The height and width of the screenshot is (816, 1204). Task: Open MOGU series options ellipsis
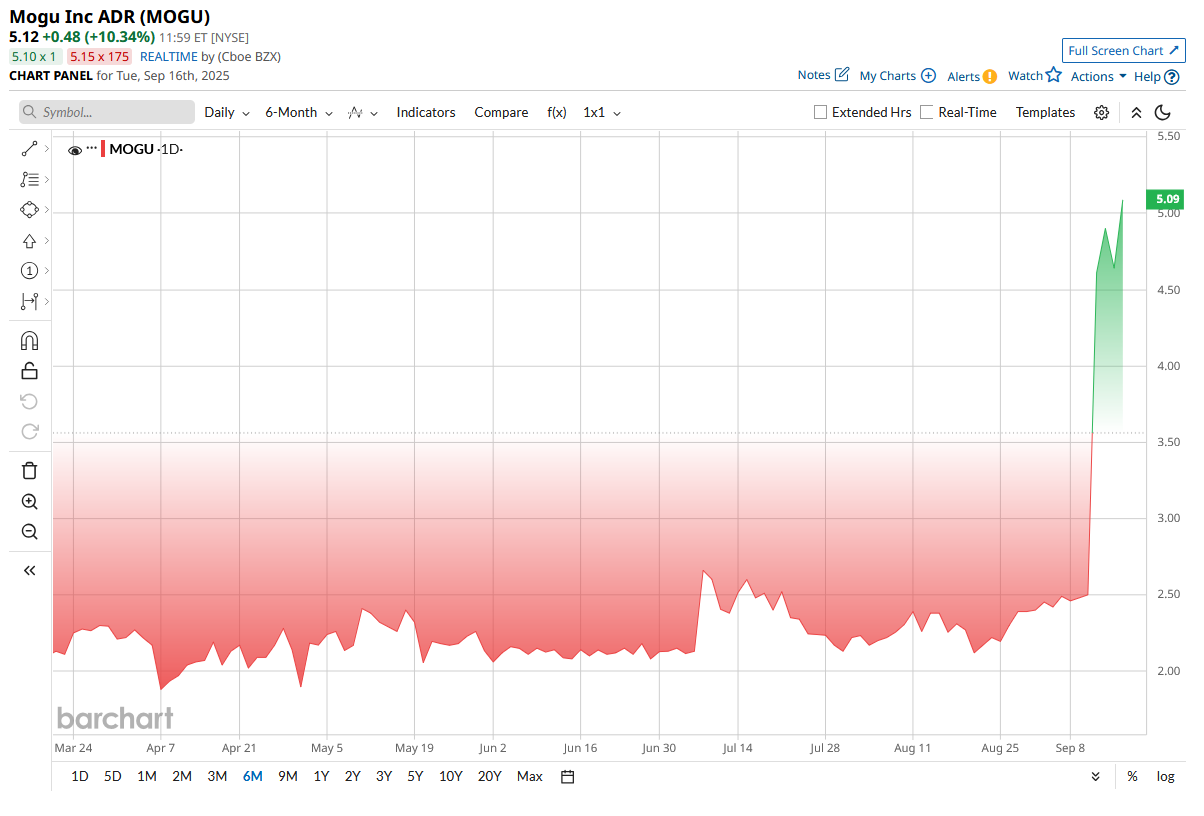[92, 147]
